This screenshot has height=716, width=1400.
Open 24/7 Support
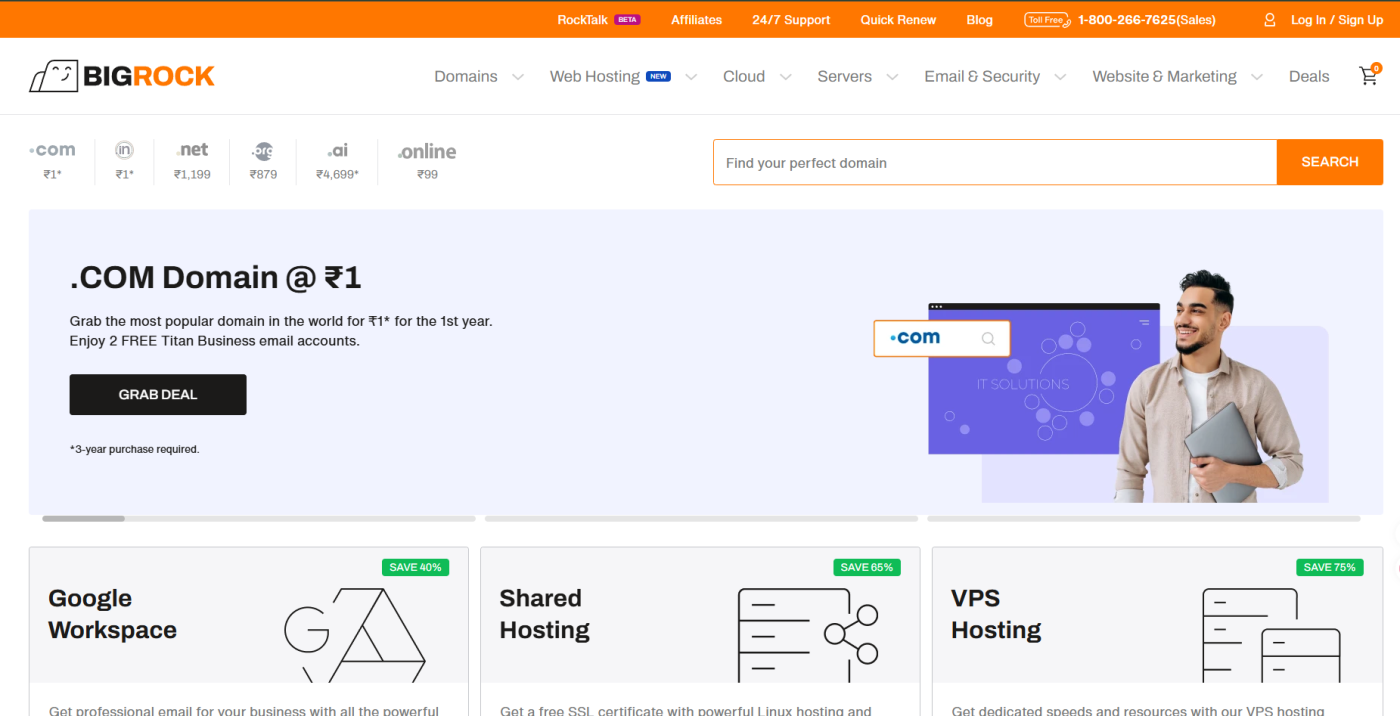click(x=791, y=20)
